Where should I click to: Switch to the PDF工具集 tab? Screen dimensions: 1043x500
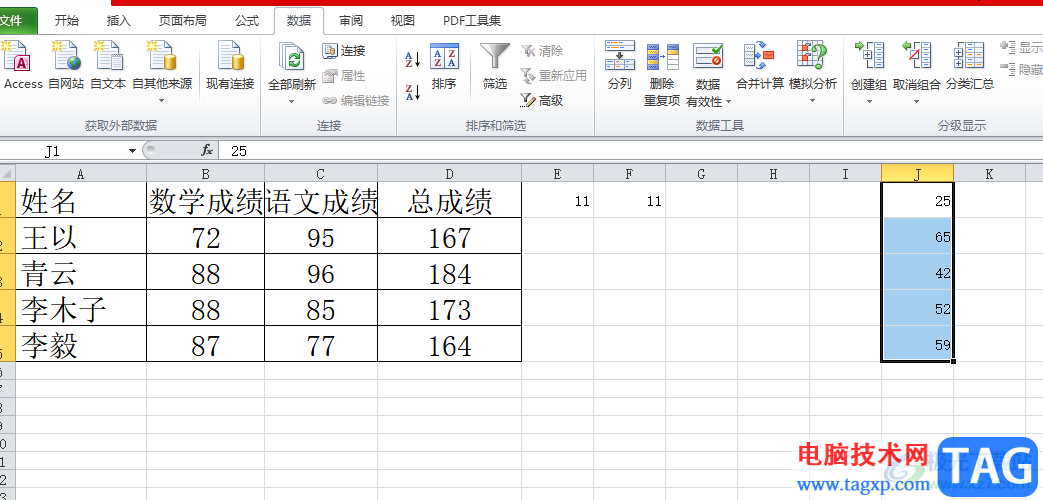pos(472,21)
